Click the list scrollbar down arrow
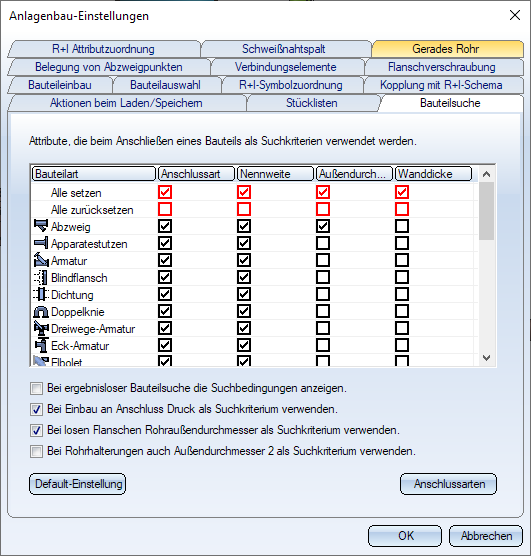 click(x=487, y=358)
